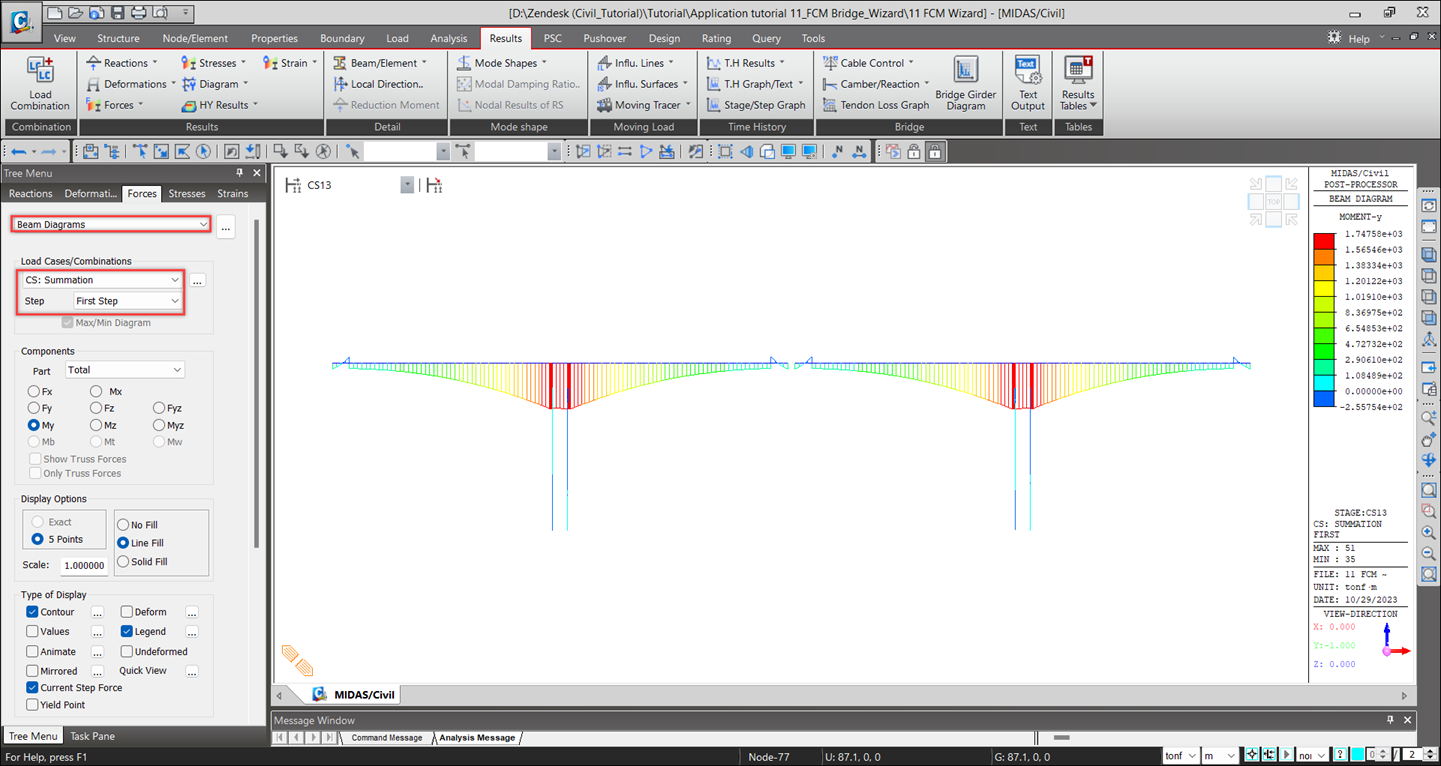The height and width of the screenshot is (766, 1441).
Task: Click the ellipsis button next to CS: Summation
Action: pos(197,281)
